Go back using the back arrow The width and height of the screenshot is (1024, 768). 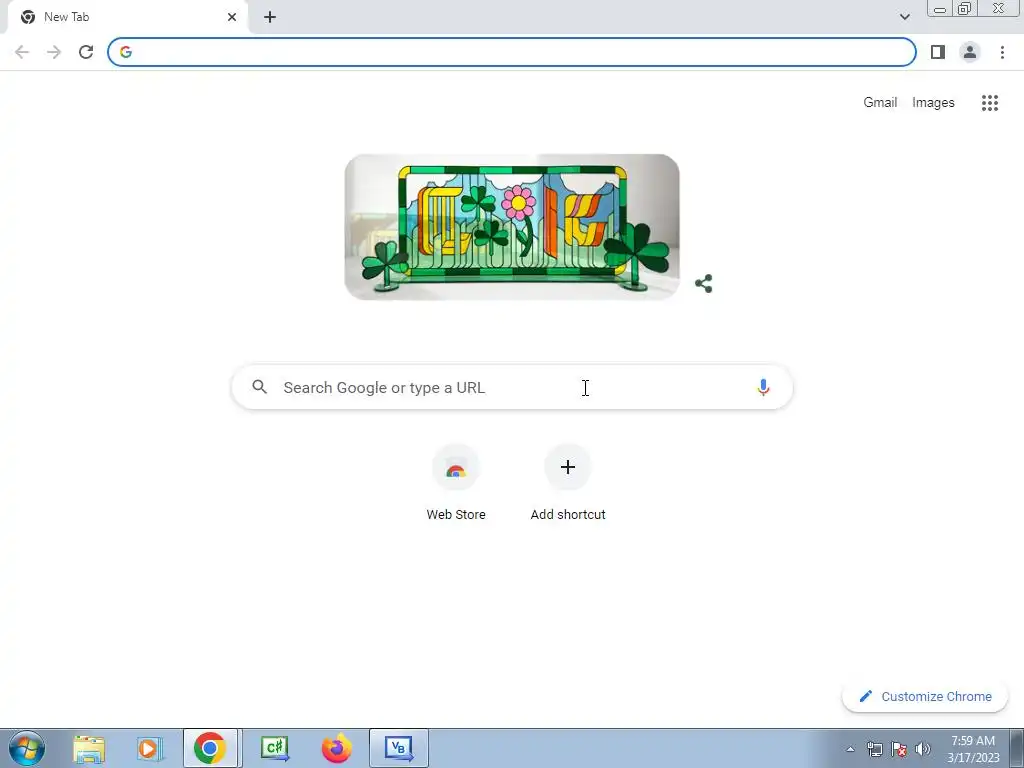pos(22,52)
